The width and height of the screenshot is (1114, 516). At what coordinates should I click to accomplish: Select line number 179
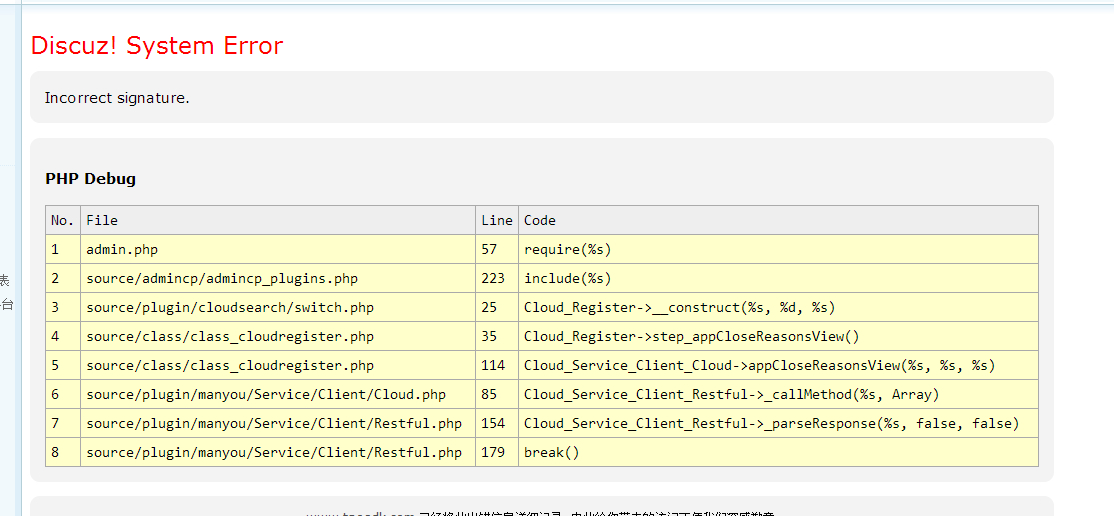coord(497,452)
